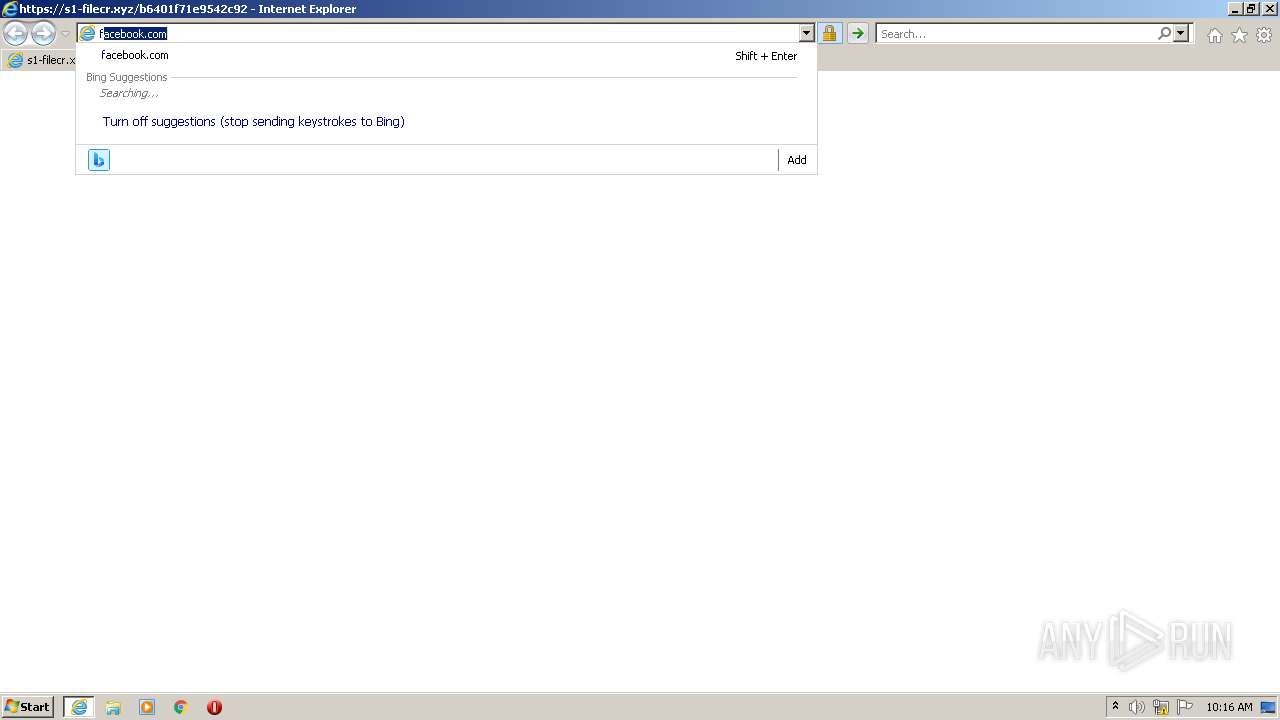1280x720 pixels.
Task: Open Windows Explorer folder in taskbar
Action: pos(113,707)
